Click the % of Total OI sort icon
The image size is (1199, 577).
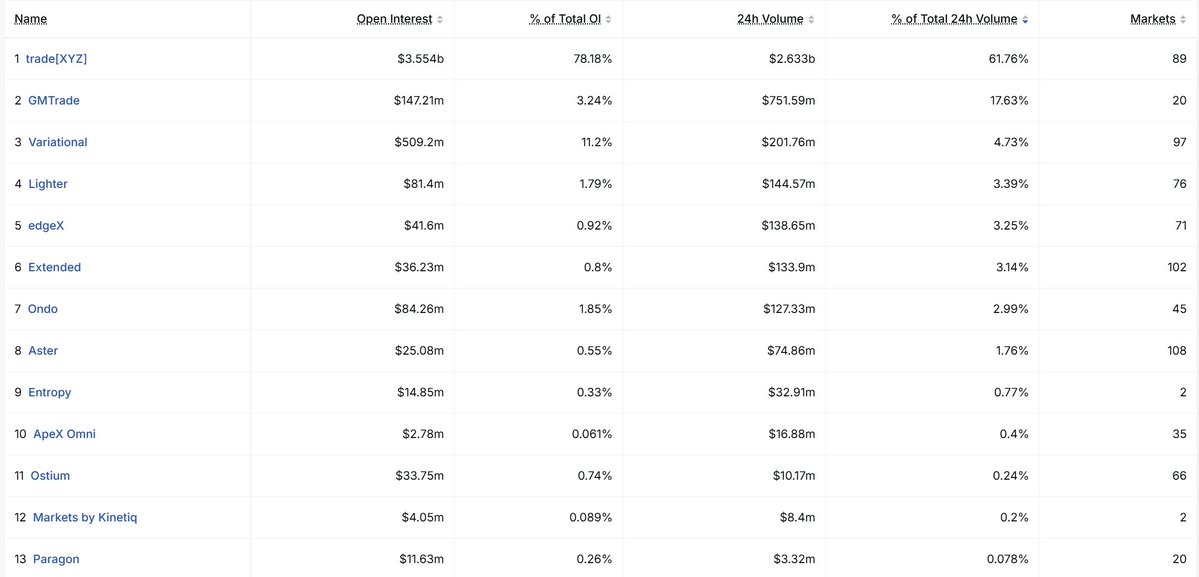pyautogui.click(x=609, y=19)
